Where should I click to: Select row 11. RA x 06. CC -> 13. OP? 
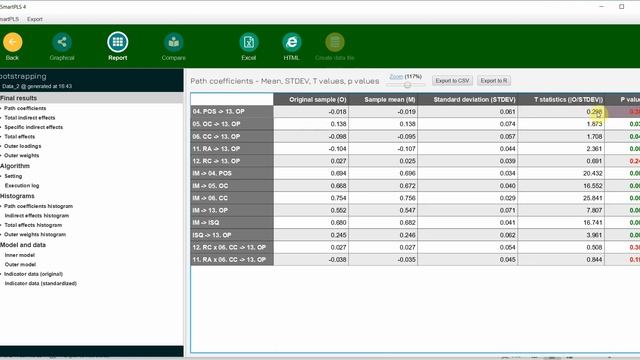(x=232, y=259)
